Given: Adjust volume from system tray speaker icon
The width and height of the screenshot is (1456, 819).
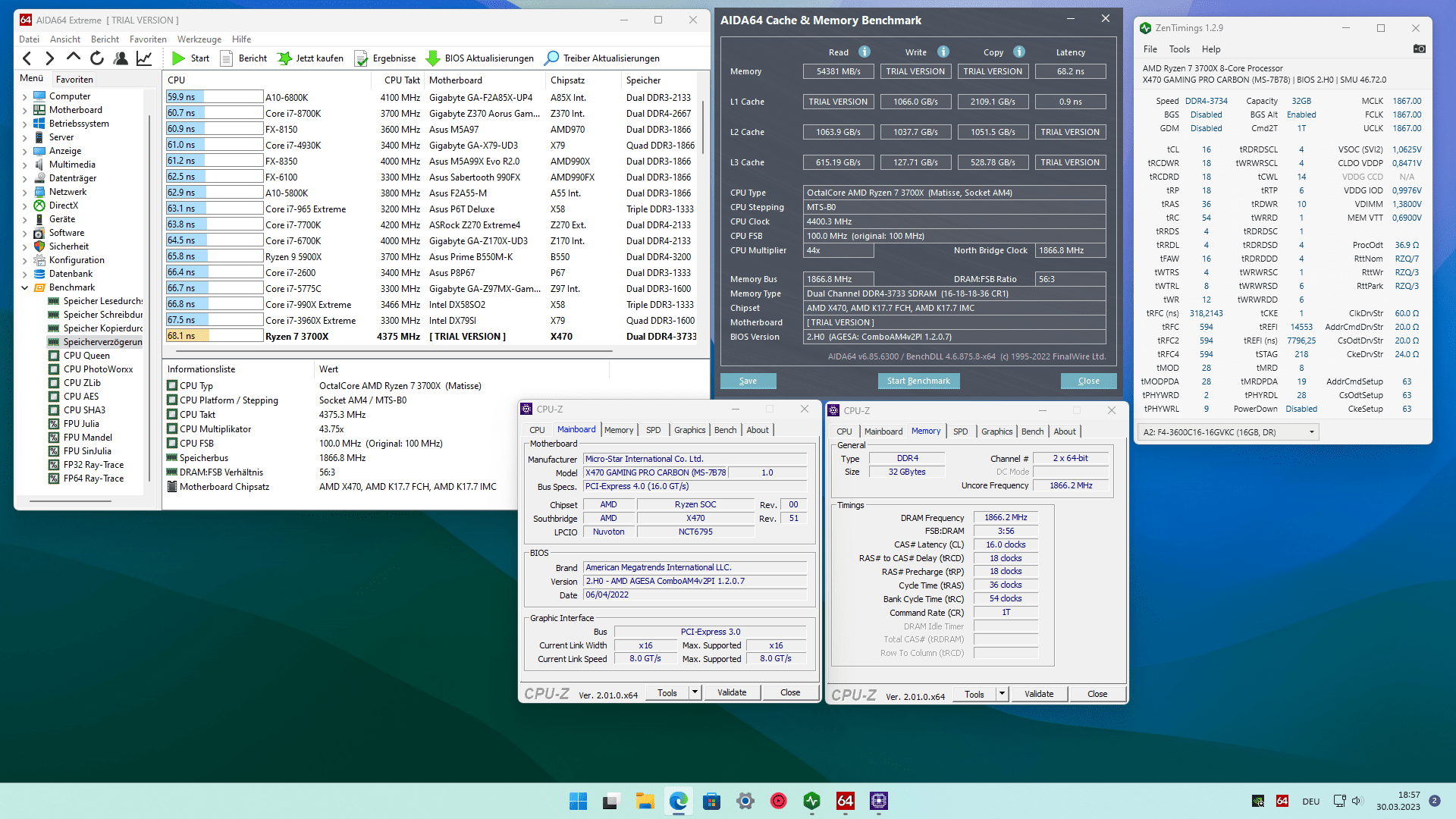Looking at the screenshot, I should (1357, 801).
